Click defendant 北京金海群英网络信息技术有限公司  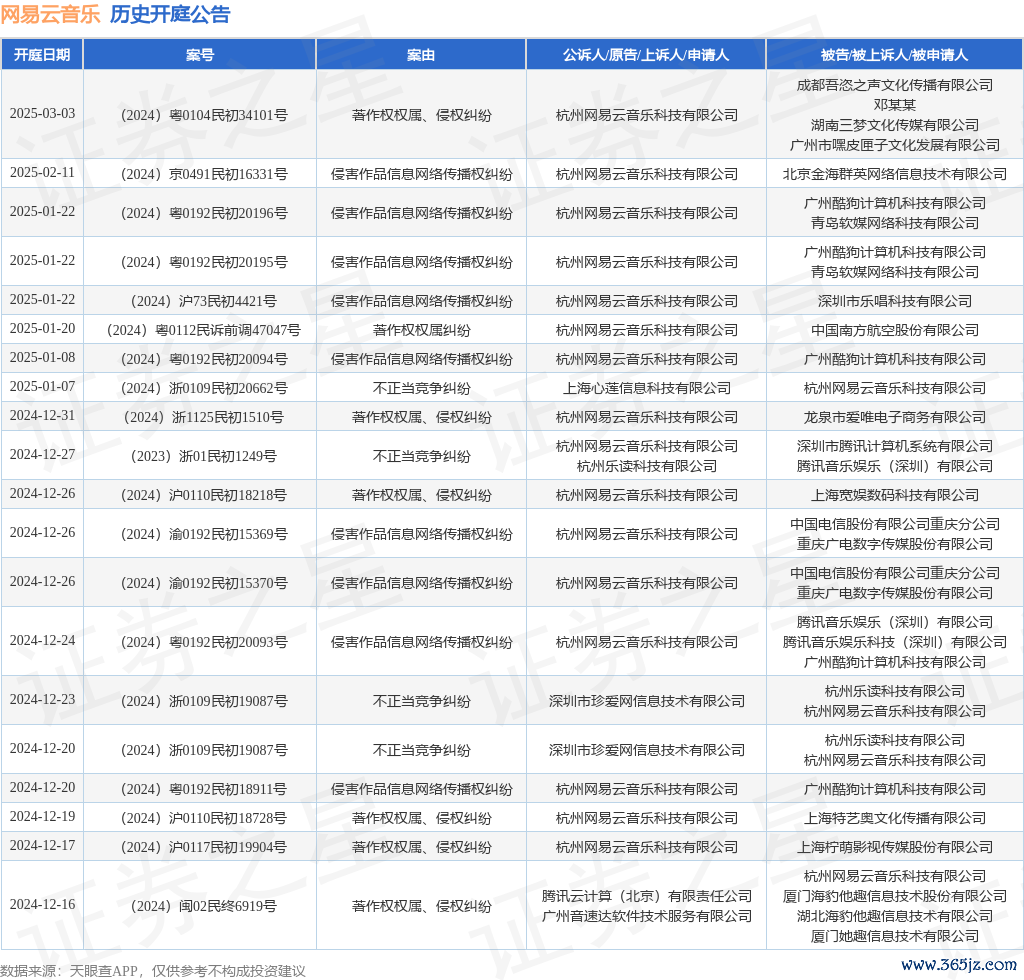895,174
